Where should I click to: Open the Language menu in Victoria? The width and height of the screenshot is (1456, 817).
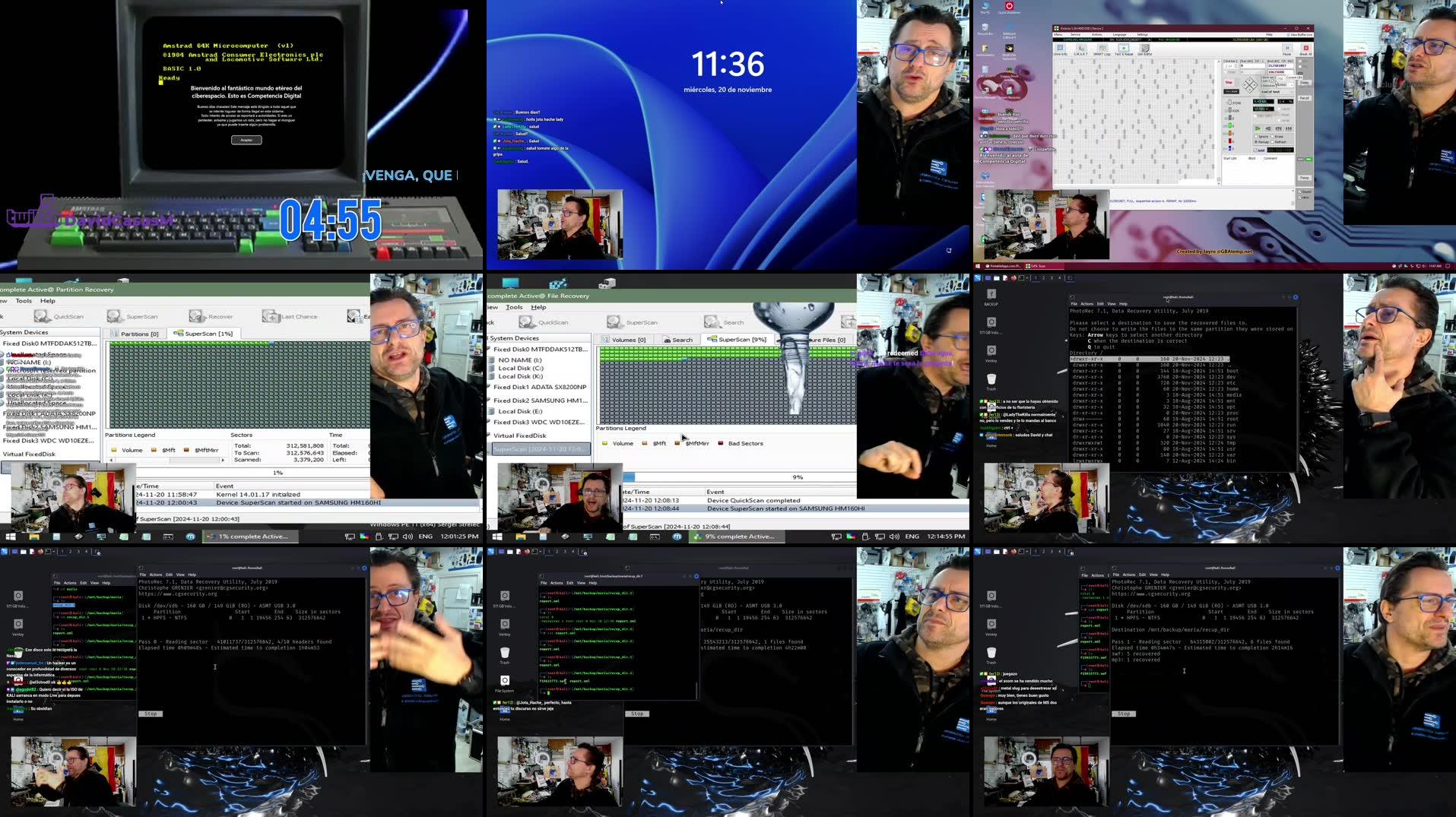[1119, 34]
